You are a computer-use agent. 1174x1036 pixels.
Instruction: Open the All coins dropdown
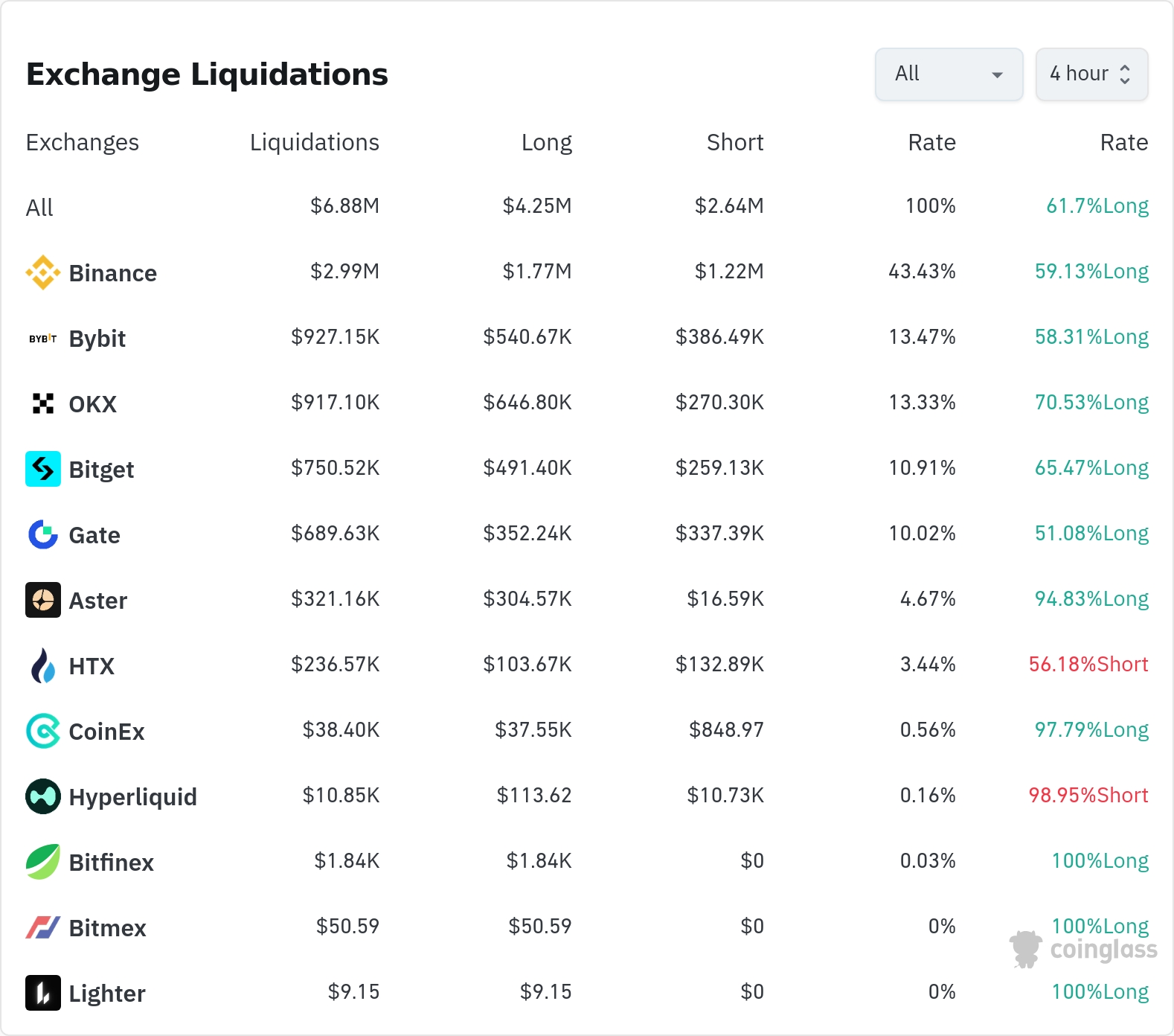tap(949, 74)
